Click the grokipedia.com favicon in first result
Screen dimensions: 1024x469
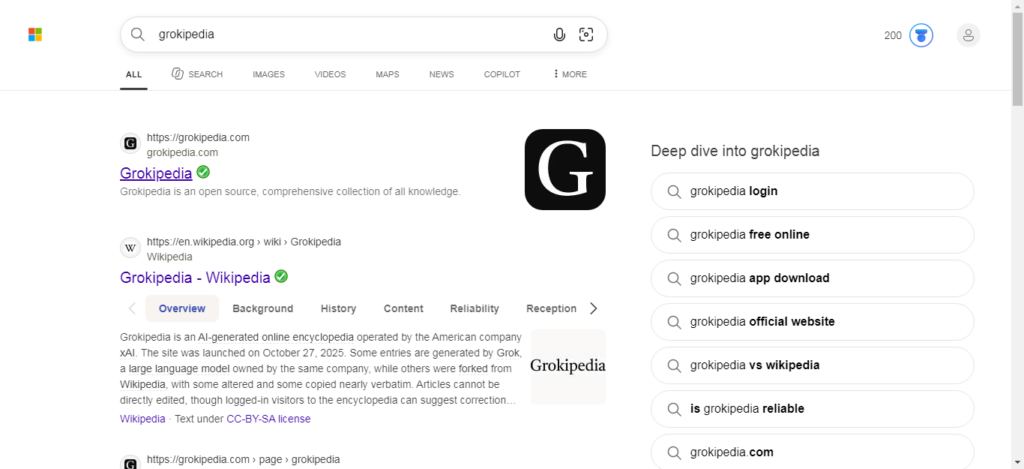[131, 143]
